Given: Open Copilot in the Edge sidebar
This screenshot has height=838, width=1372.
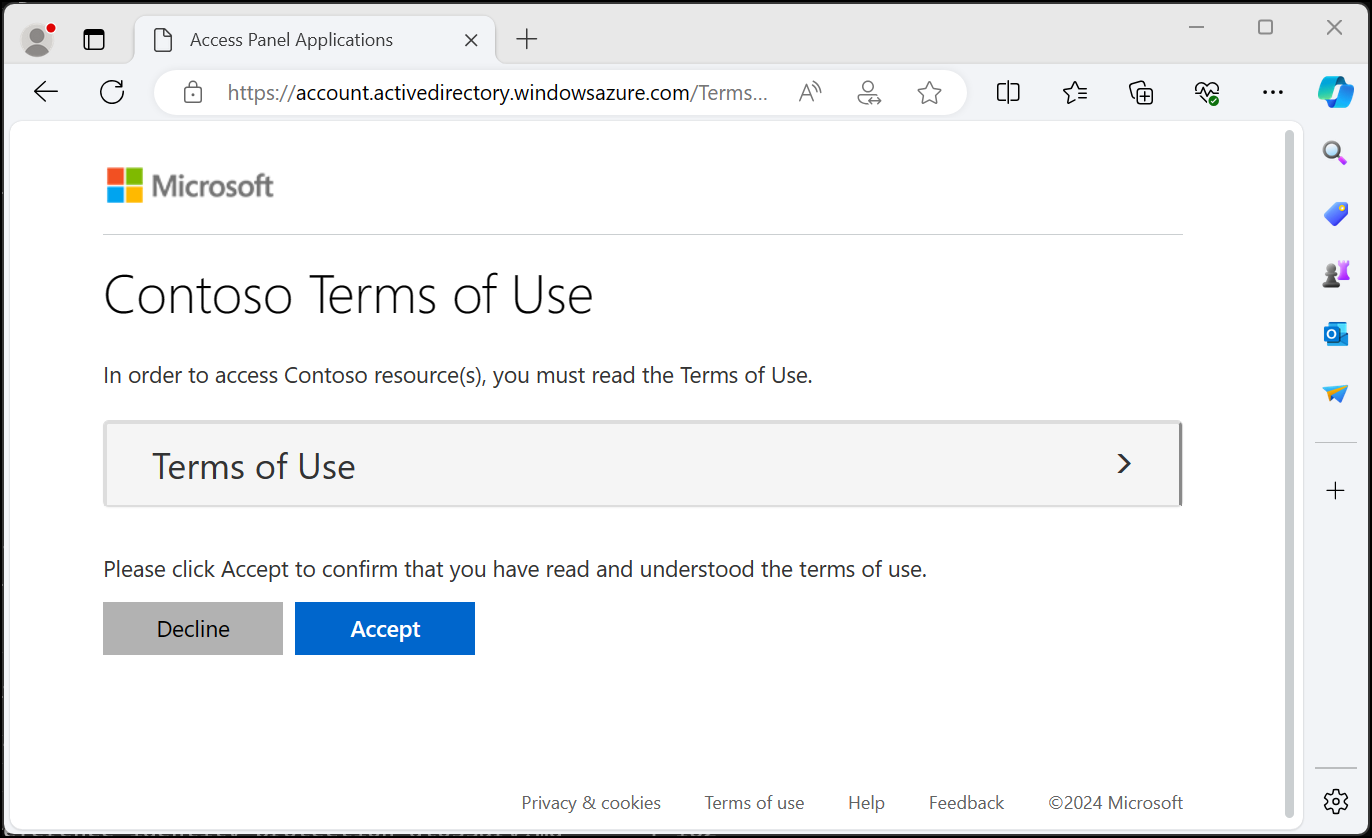Looking at the screenshot, I should pos(1336,92).
